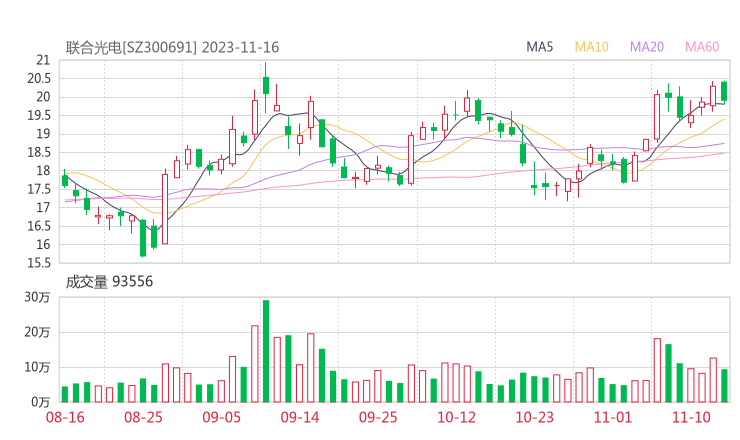This screenshot has width=740, height=440.
Task: Click the 17 price axis label
Action: 43,207
